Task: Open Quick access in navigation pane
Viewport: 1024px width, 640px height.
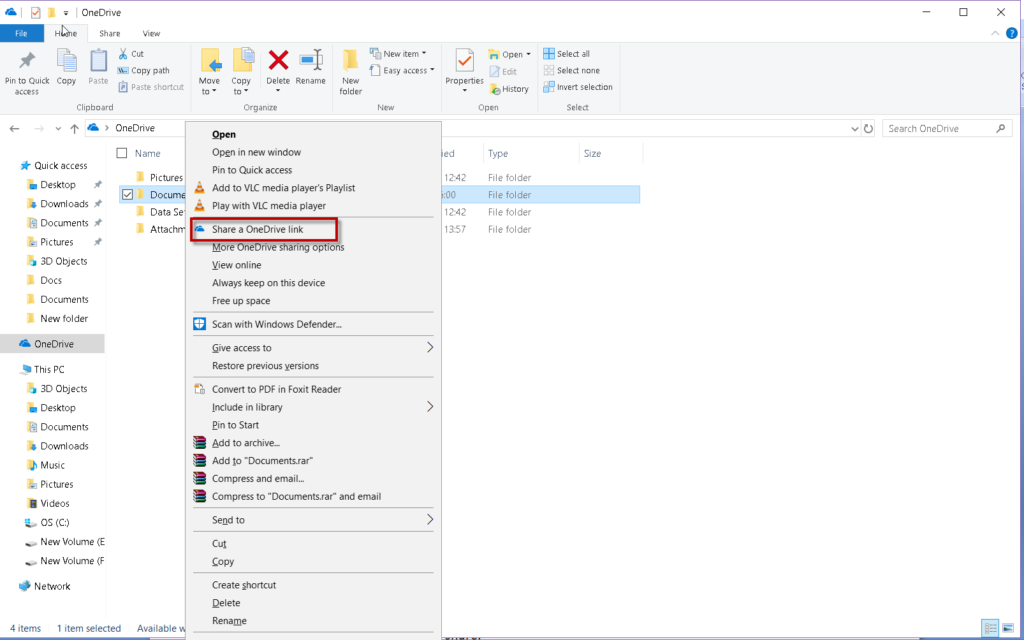Action: point(60,166)
